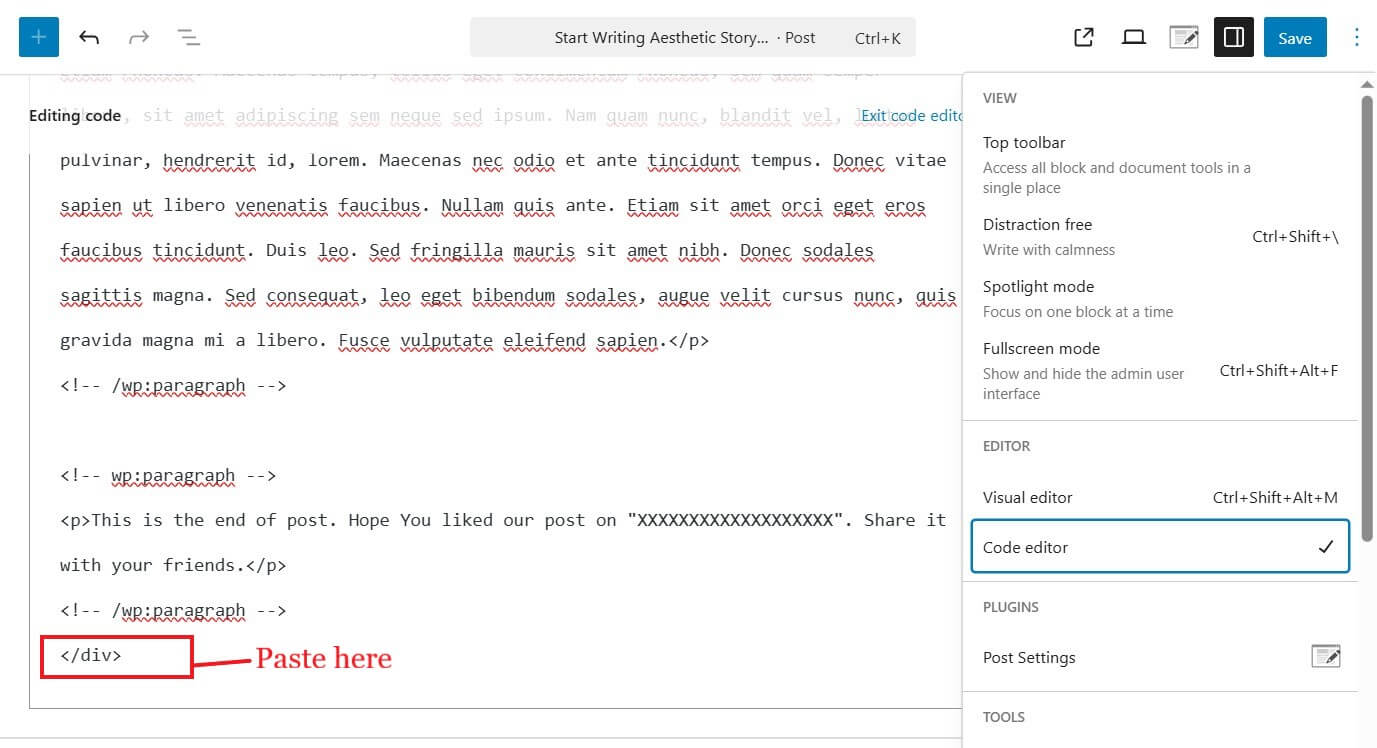Open the block inserter plus button
This screenshot has height=748, width=1377.
(39, 37)
